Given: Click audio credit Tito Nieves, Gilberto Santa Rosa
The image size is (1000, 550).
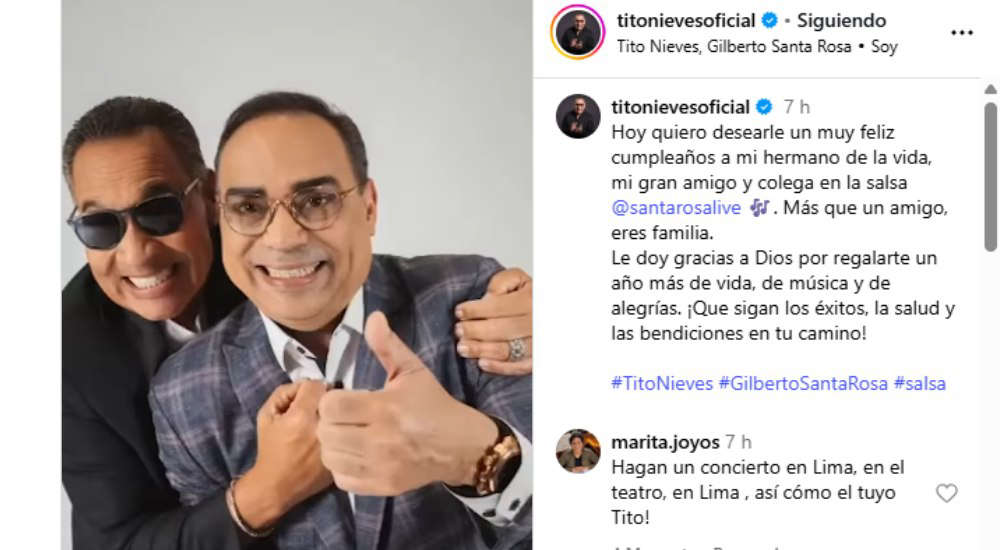Looking at the screenshot, I should coord(733,47).
